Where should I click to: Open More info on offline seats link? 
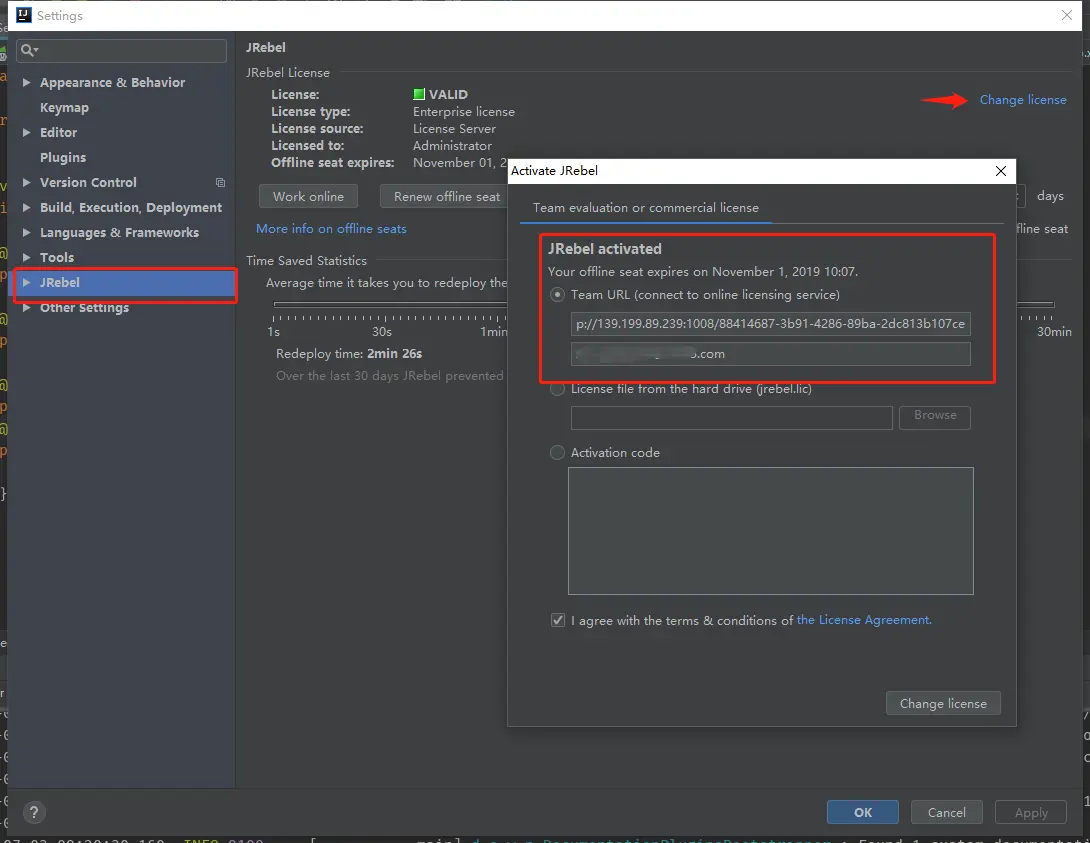pos(331,229)
